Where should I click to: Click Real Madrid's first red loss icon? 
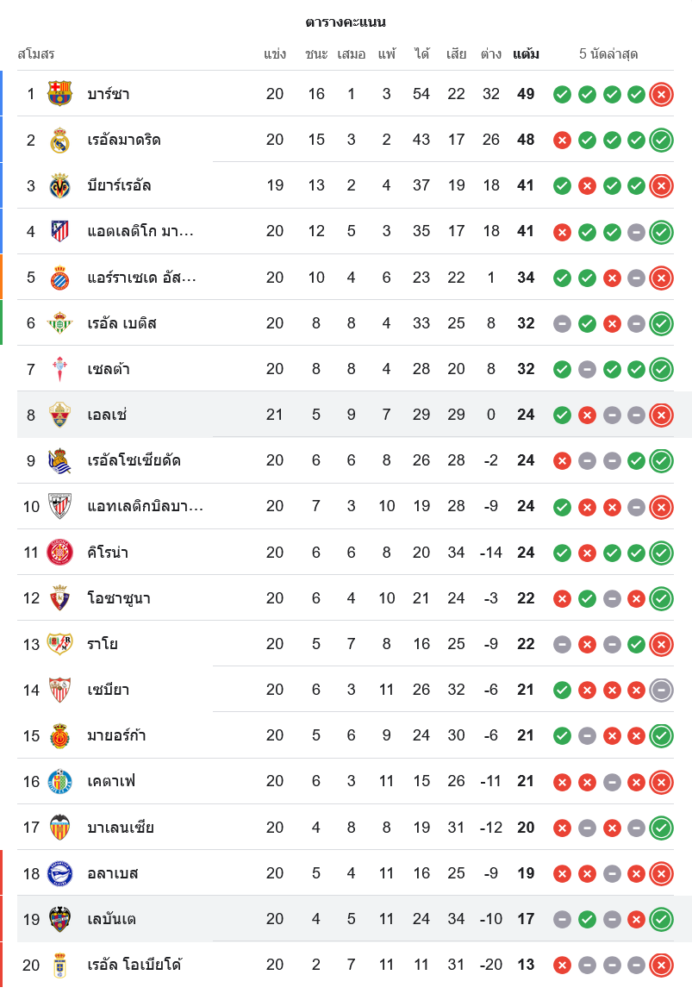[x=562, y=140]
